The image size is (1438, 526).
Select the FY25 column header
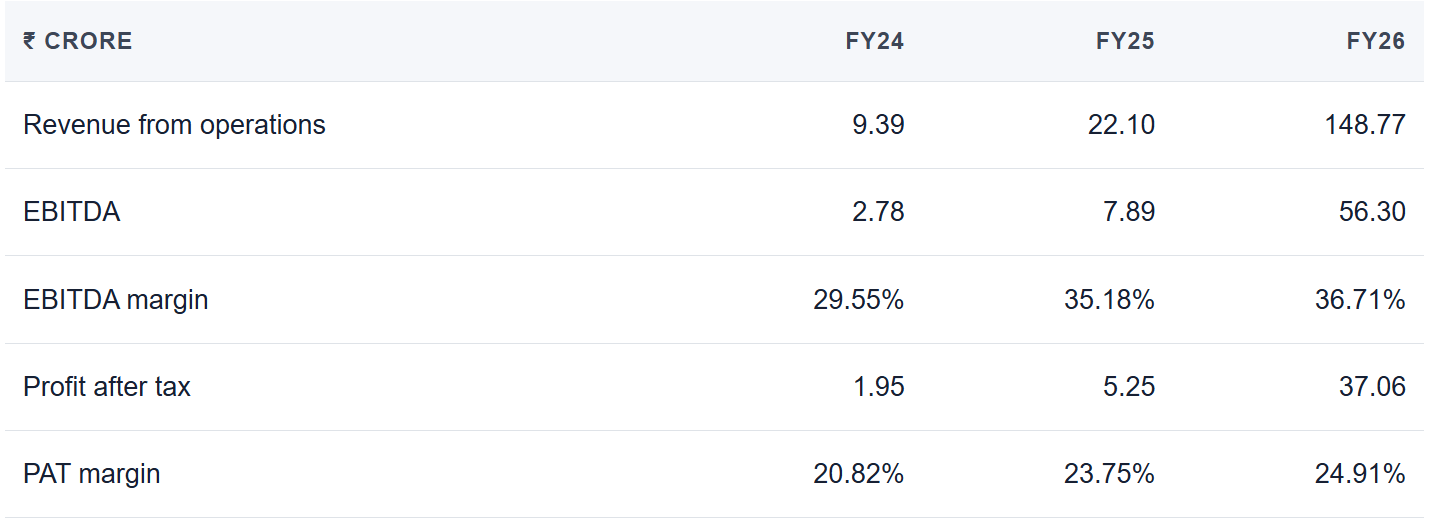point(1125,41)
